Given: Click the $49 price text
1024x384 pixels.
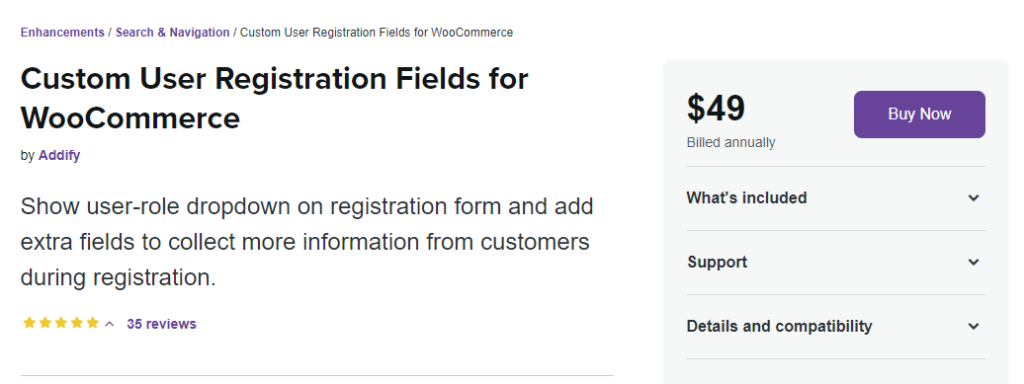Looking at the screenshot, I should [716, 108].
